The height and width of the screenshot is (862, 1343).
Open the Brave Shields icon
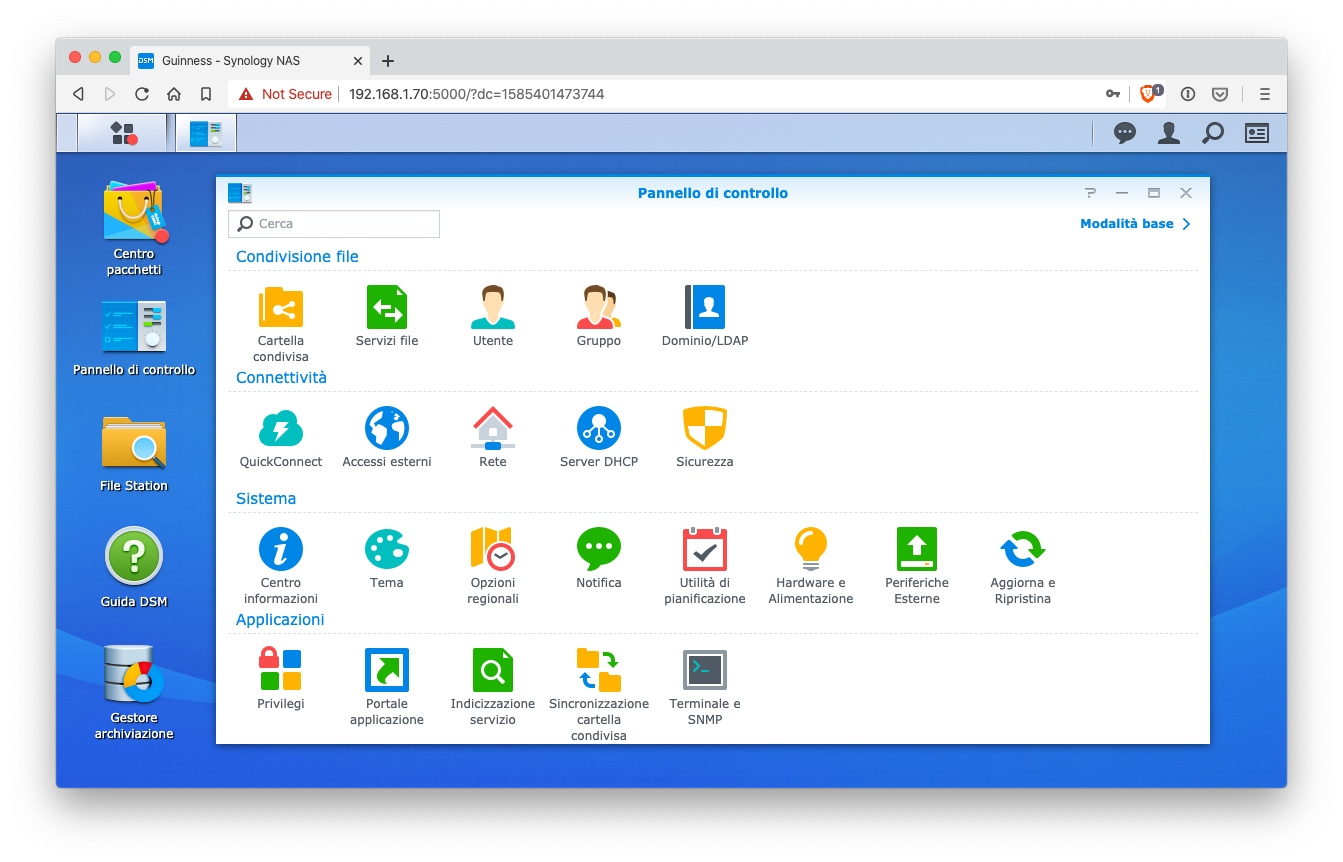(x=1148, y=93)
